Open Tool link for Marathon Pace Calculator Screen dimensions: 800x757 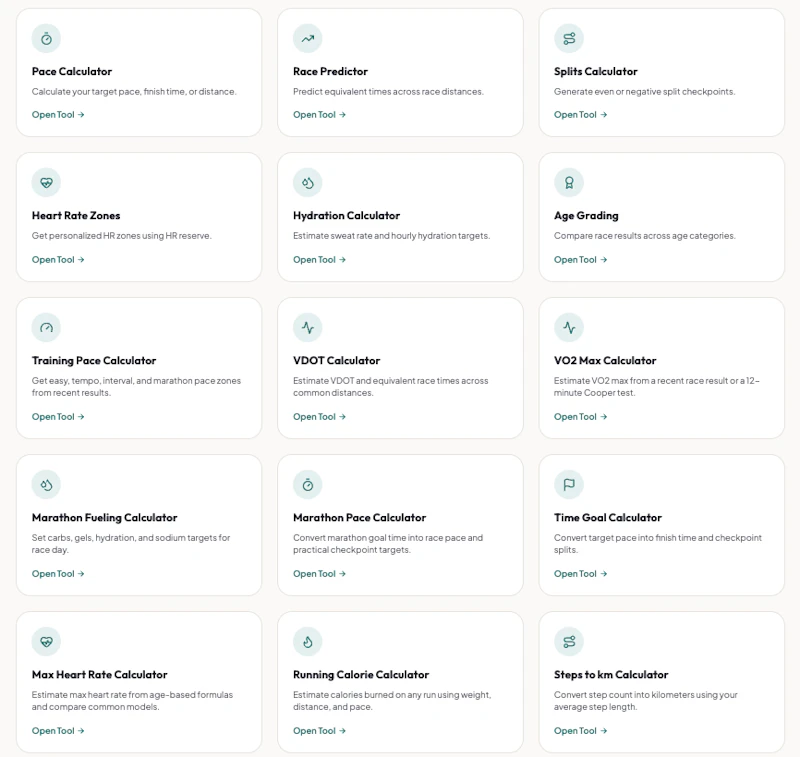tap(319, 574)
